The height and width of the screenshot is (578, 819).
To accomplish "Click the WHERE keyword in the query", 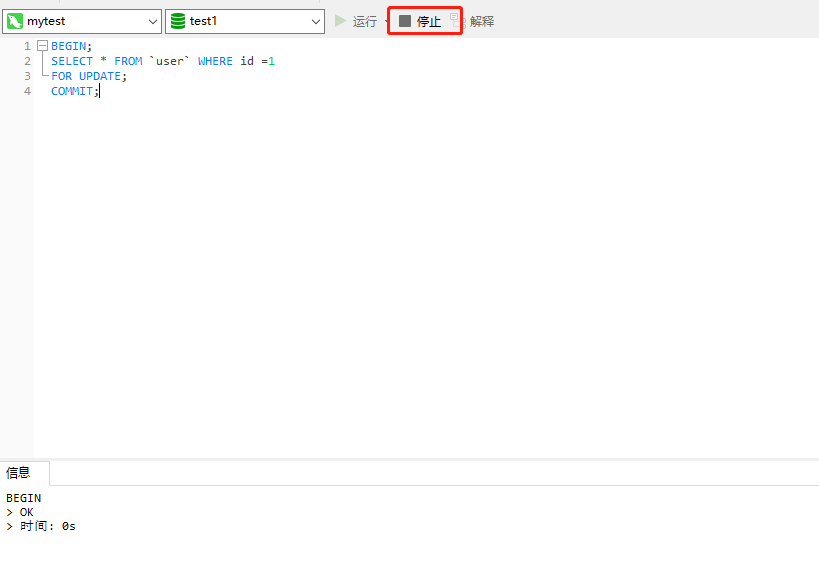I will pos(215,61).
